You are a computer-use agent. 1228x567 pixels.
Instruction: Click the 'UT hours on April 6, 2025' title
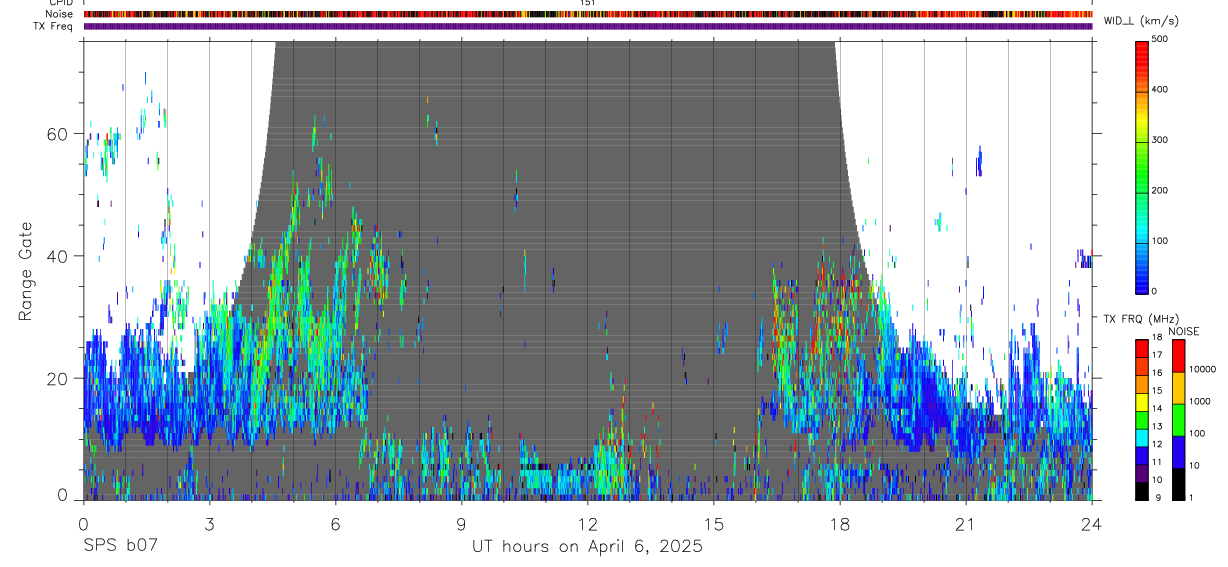(x=587, y=547)
